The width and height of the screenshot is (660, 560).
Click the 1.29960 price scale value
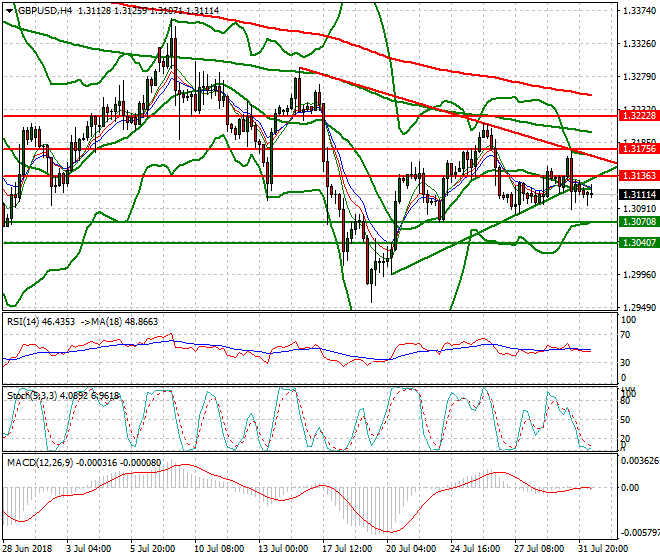[639, 275]
